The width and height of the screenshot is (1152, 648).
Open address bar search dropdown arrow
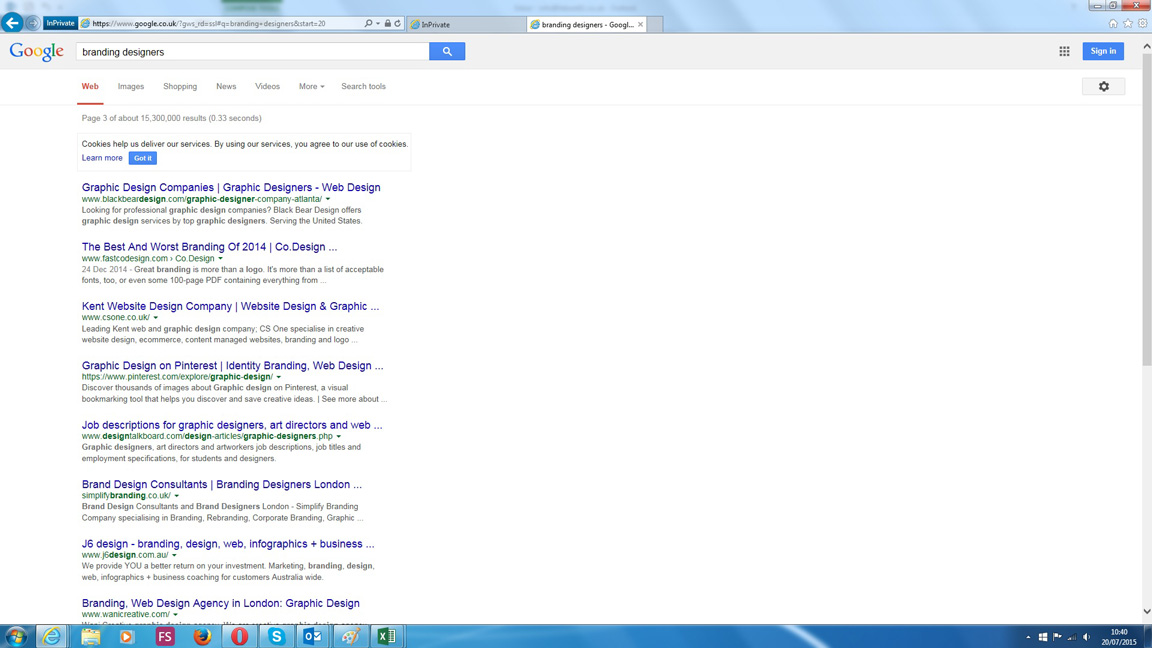pyautogui.click(x=378, y=23)
